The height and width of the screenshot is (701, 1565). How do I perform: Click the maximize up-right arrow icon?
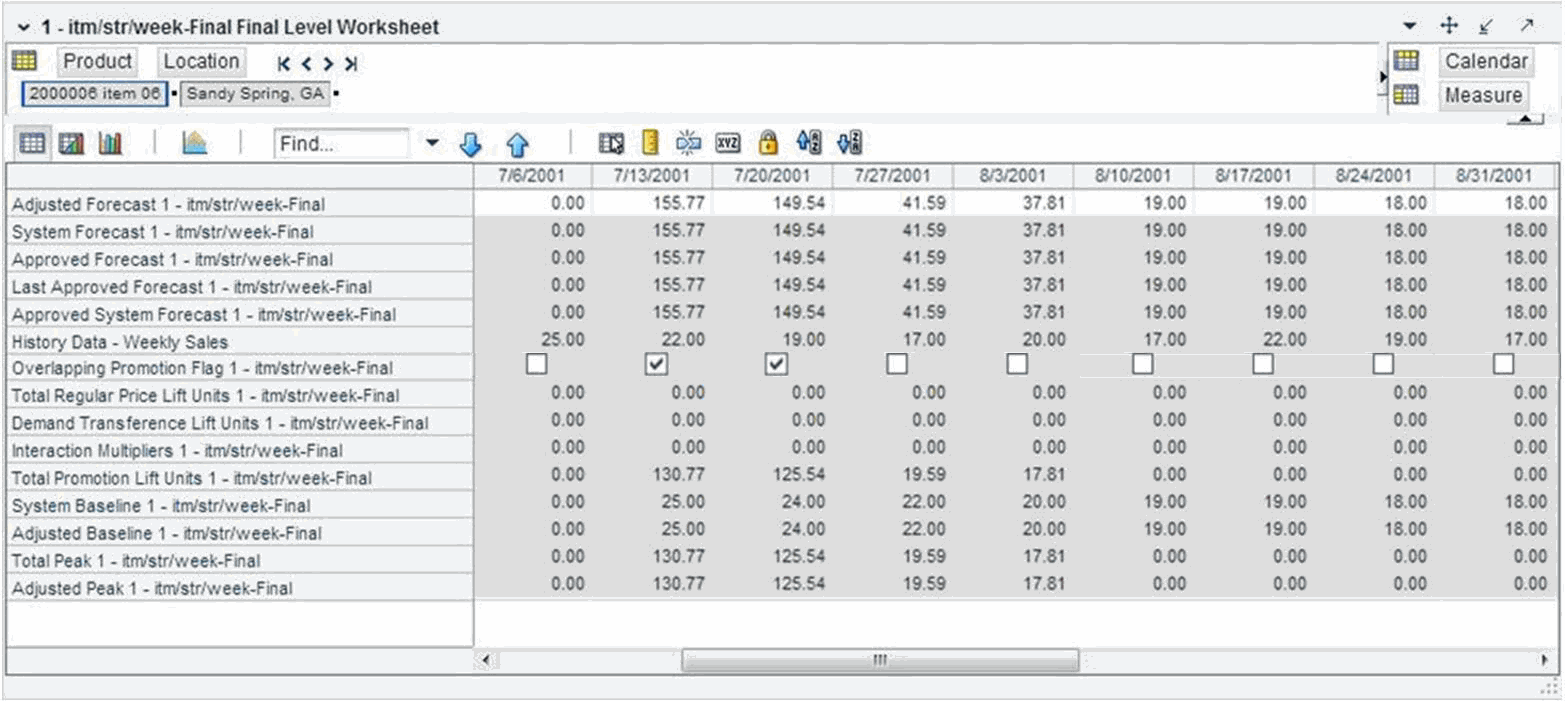point(1527,26)
